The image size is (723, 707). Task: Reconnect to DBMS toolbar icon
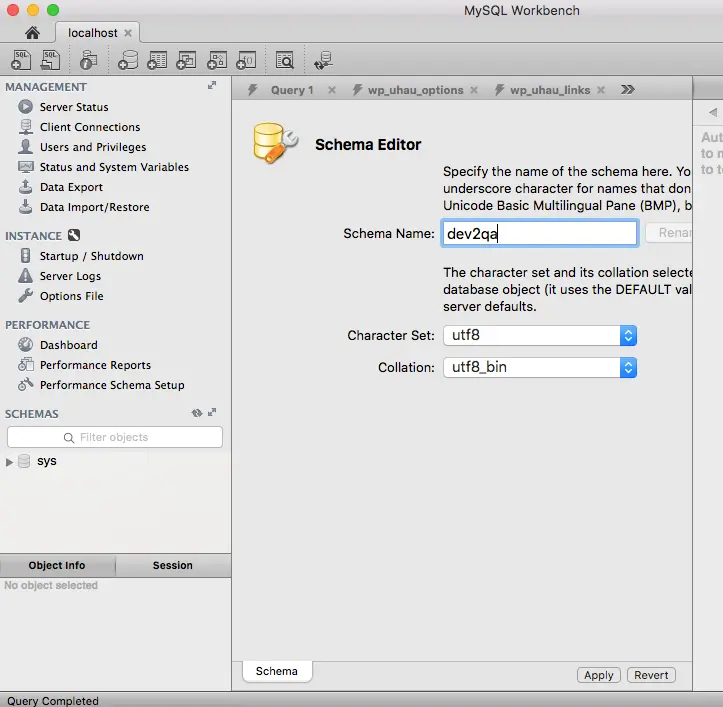pyautogui.click(x=323, y=60)
